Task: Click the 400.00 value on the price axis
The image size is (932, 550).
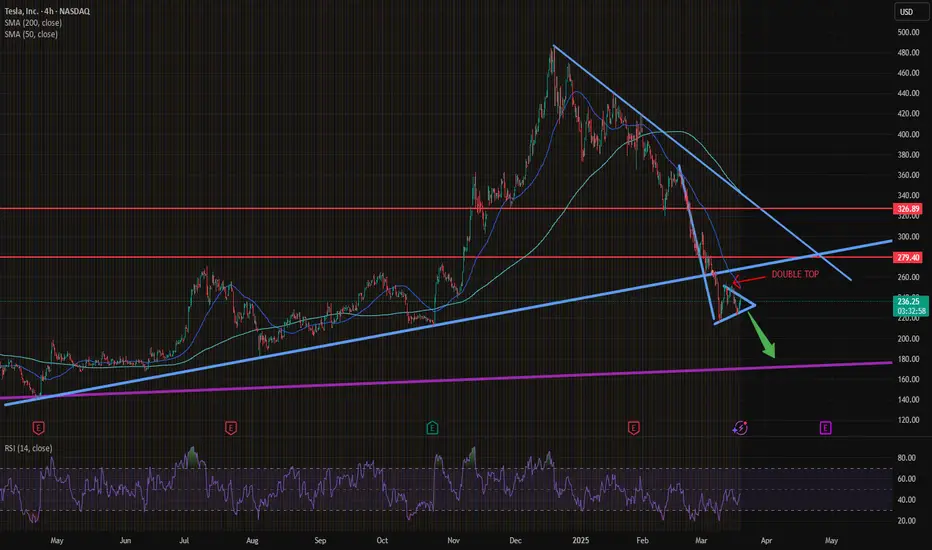Action: pyautogui.click(x=908, y=134)
